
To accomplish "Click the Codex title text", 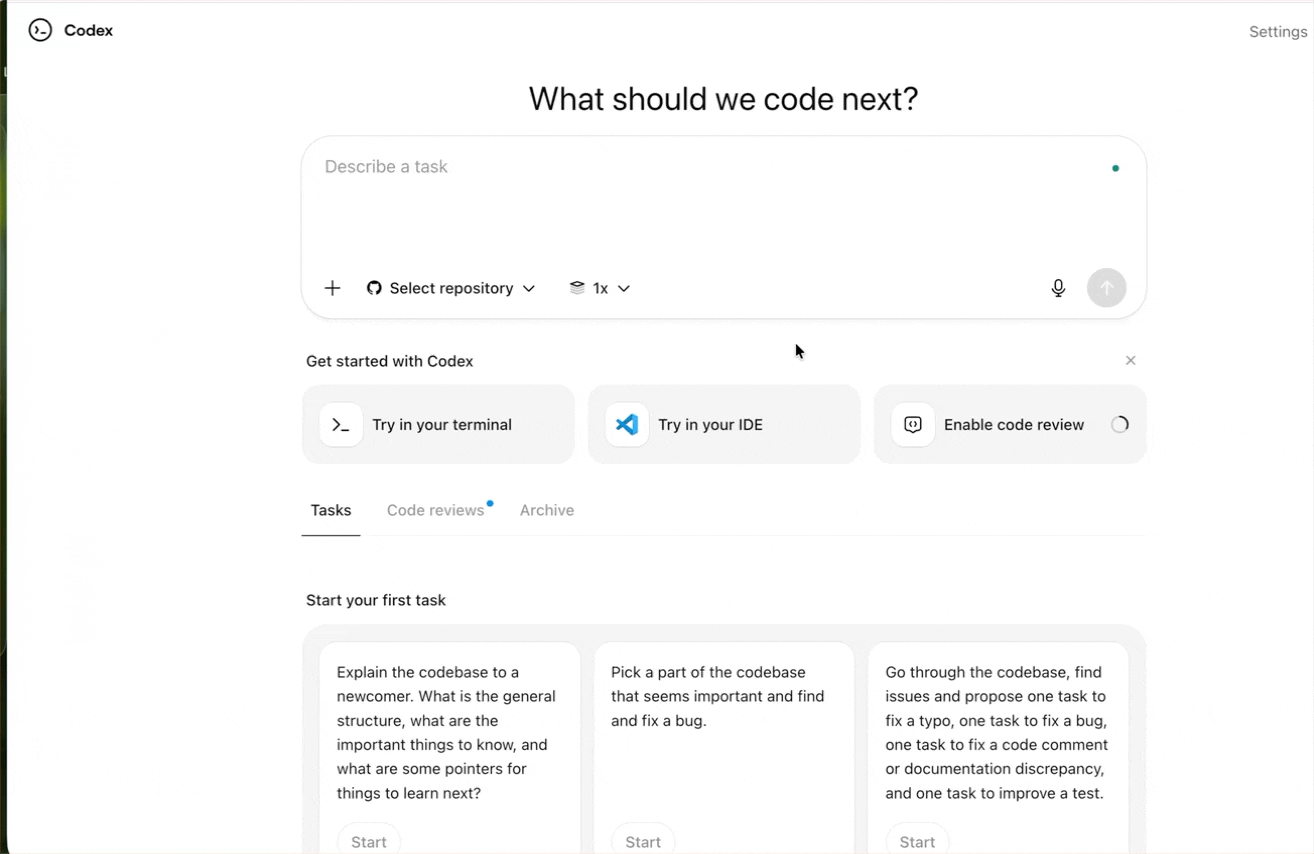I will click(x=88, y=31).
